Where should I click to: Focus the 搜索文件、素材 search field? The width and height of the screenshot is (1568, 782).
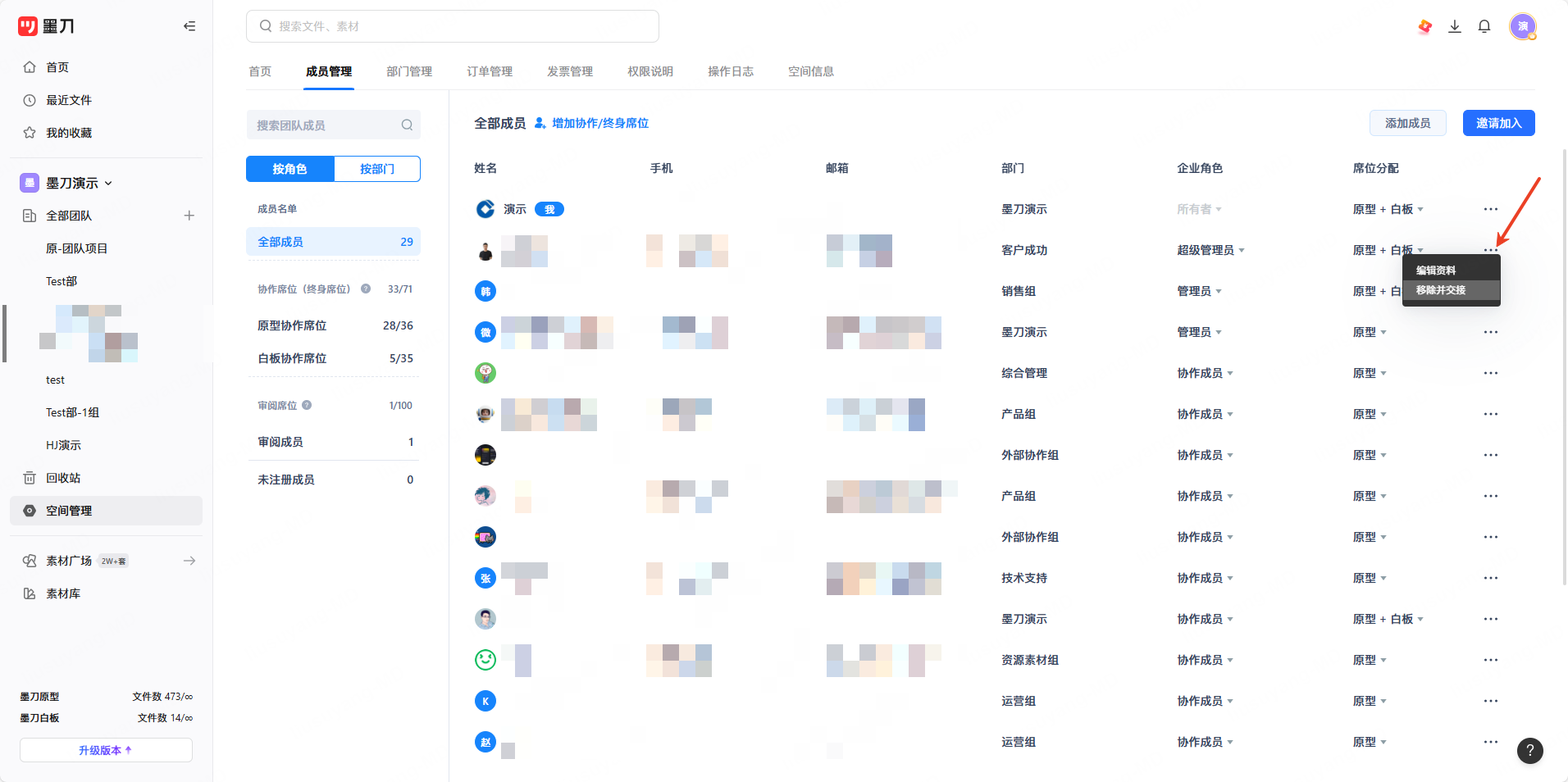click(453, 26)
